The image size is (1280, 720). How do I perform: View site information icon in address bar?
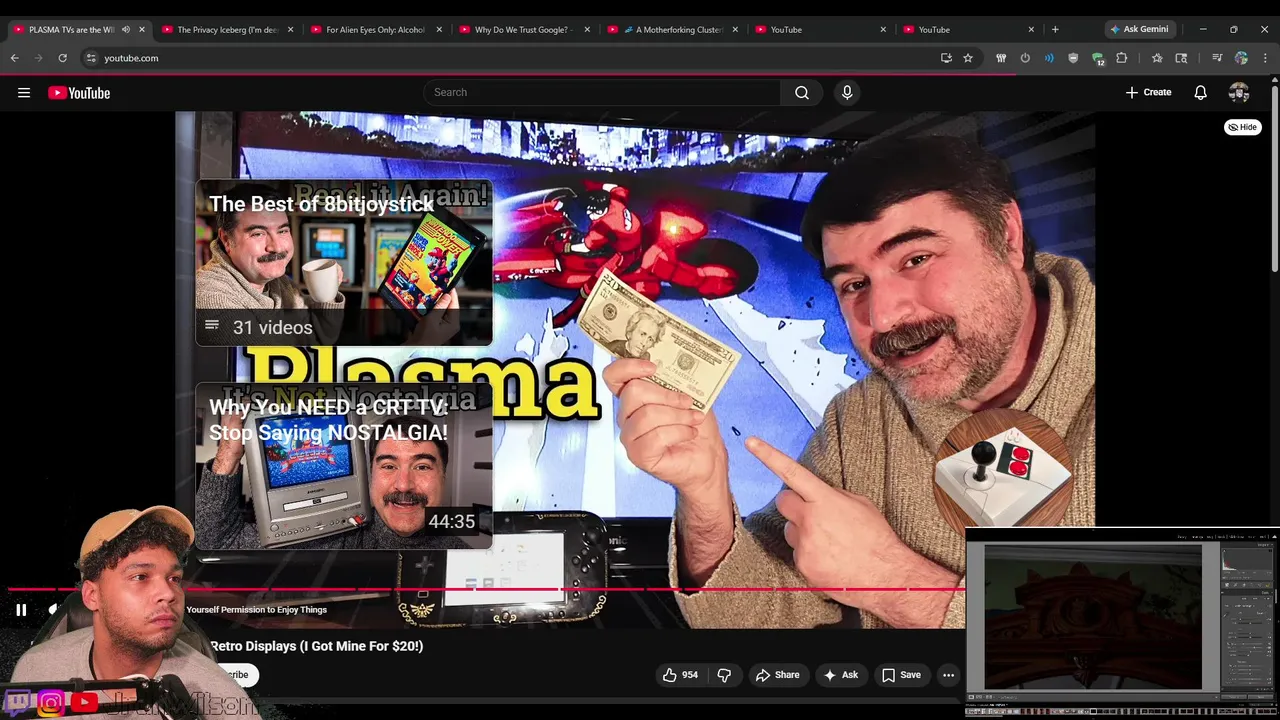tap(91, 58)
